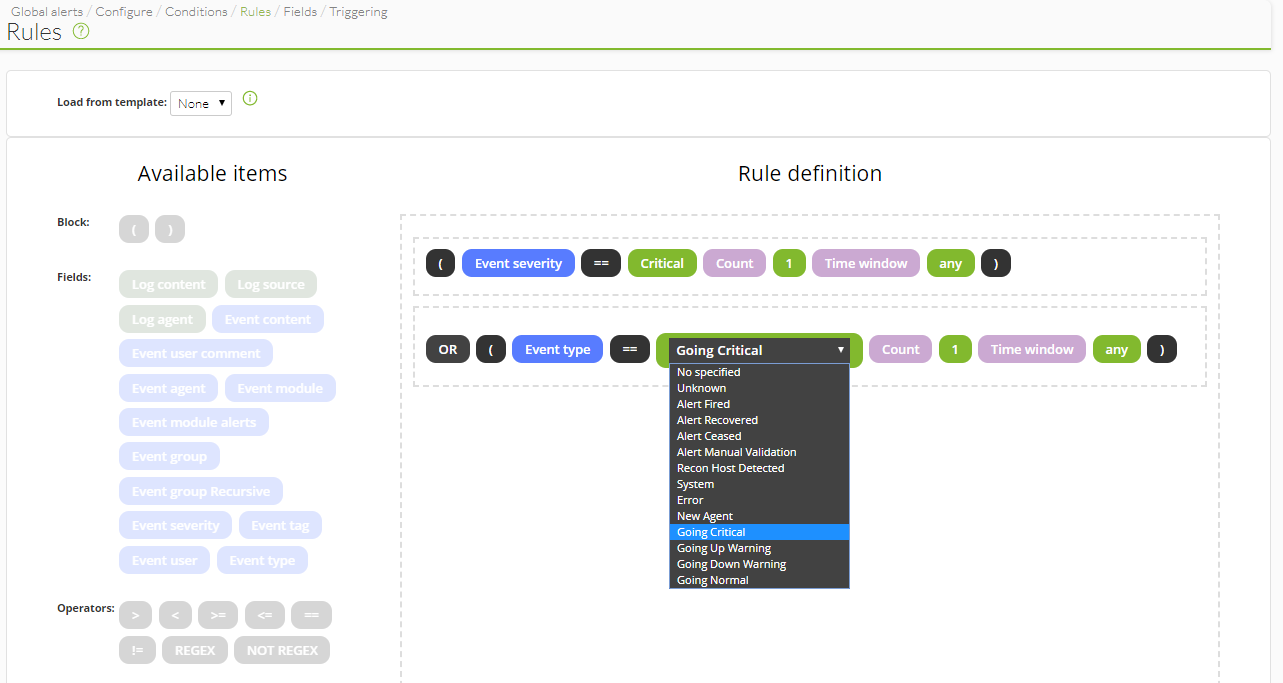Select the Event group field
The height and width of the screenshot is (683, 1283).
(169, 457)
